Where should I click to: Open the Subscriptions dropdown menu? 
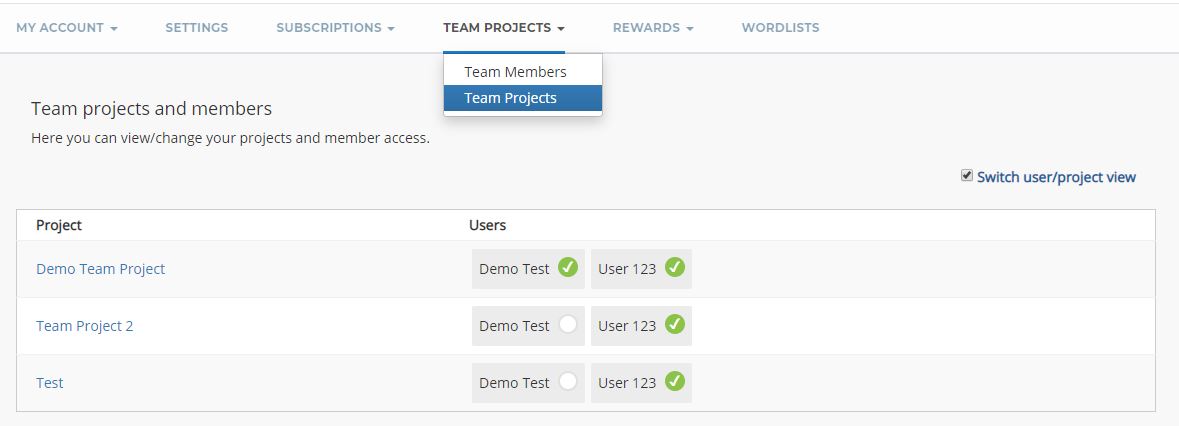335,28
